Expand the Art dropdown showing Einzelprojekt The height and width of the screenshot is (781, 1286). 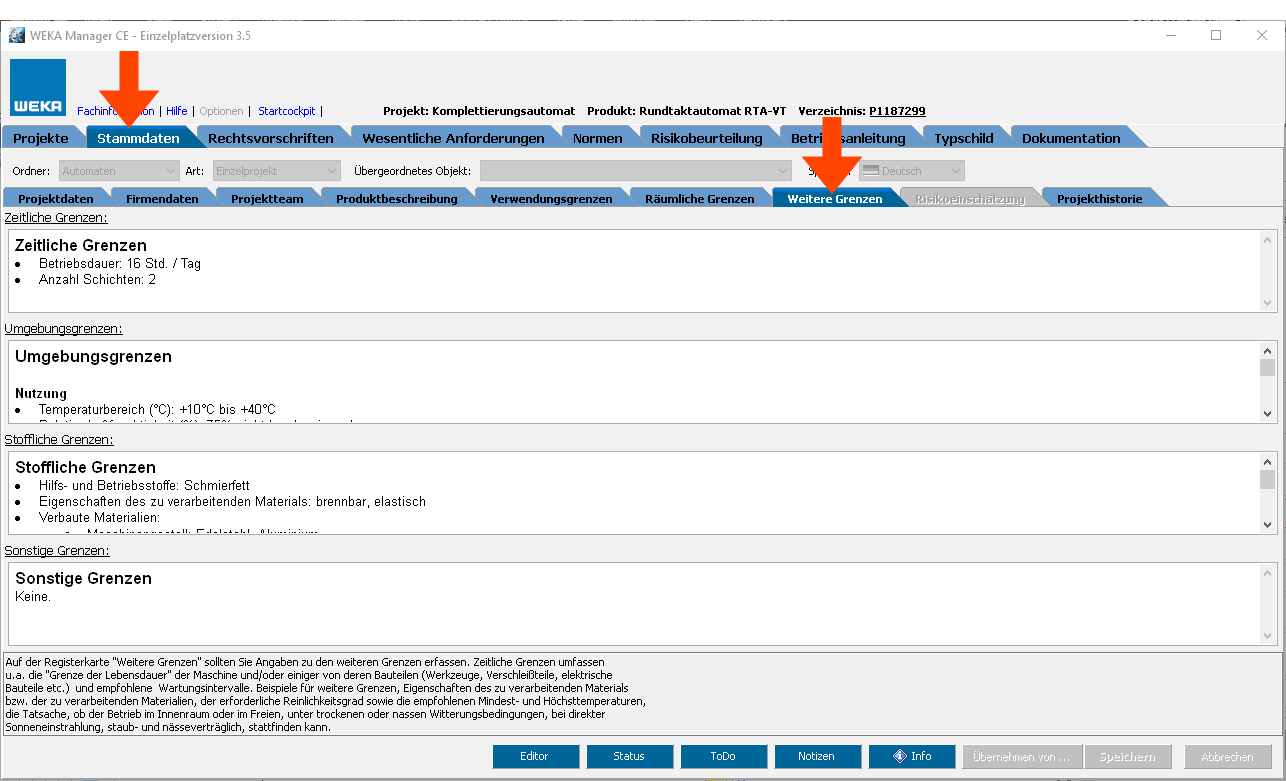(x=277, y=171)
